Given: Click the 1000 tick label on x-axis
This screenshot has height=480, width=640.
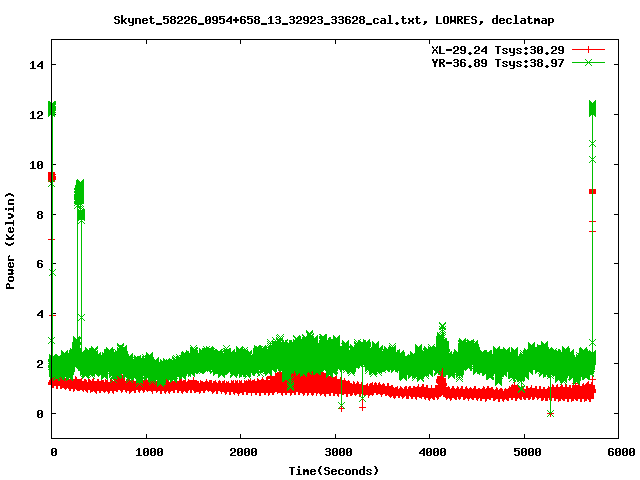Looking at the screenshot, I should [x=146, y=452].
